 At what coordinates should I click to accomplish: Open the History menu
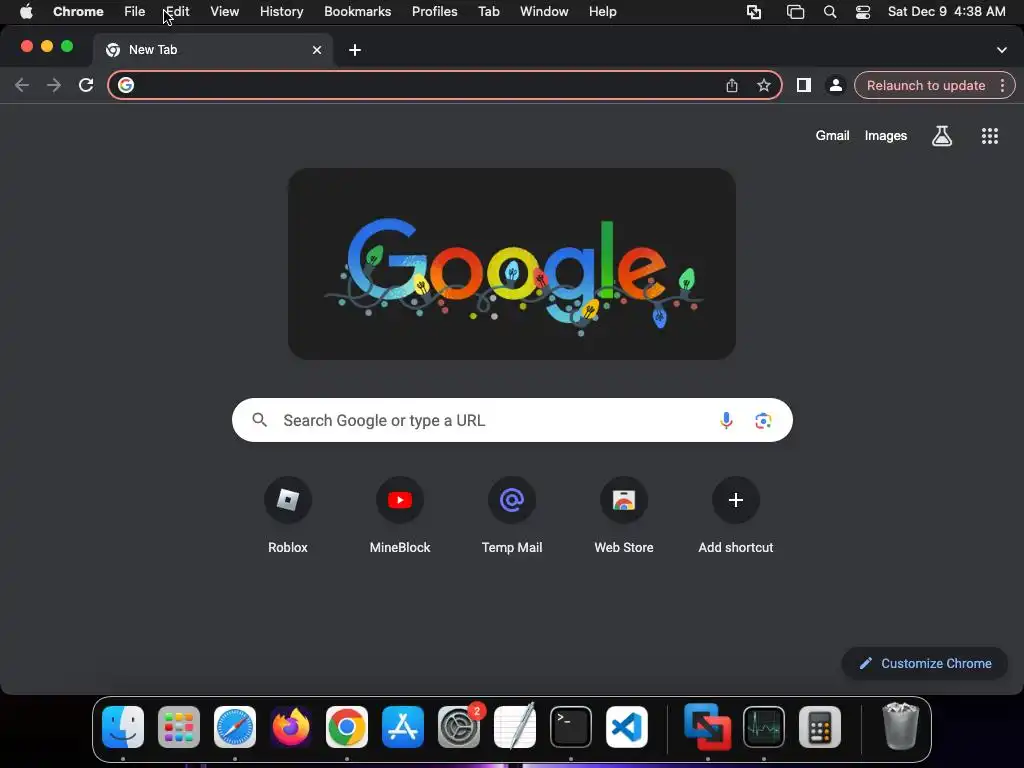coord(281,12)
